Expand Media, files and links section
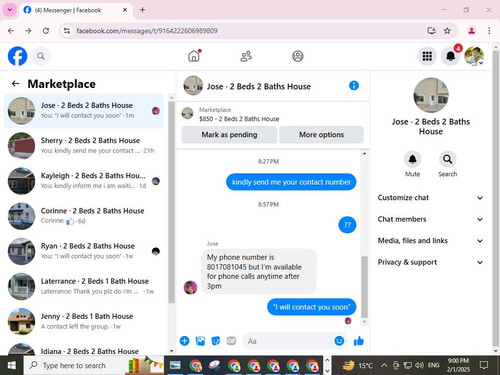Viewport: 500px width, 375px height. pos(430,241)
